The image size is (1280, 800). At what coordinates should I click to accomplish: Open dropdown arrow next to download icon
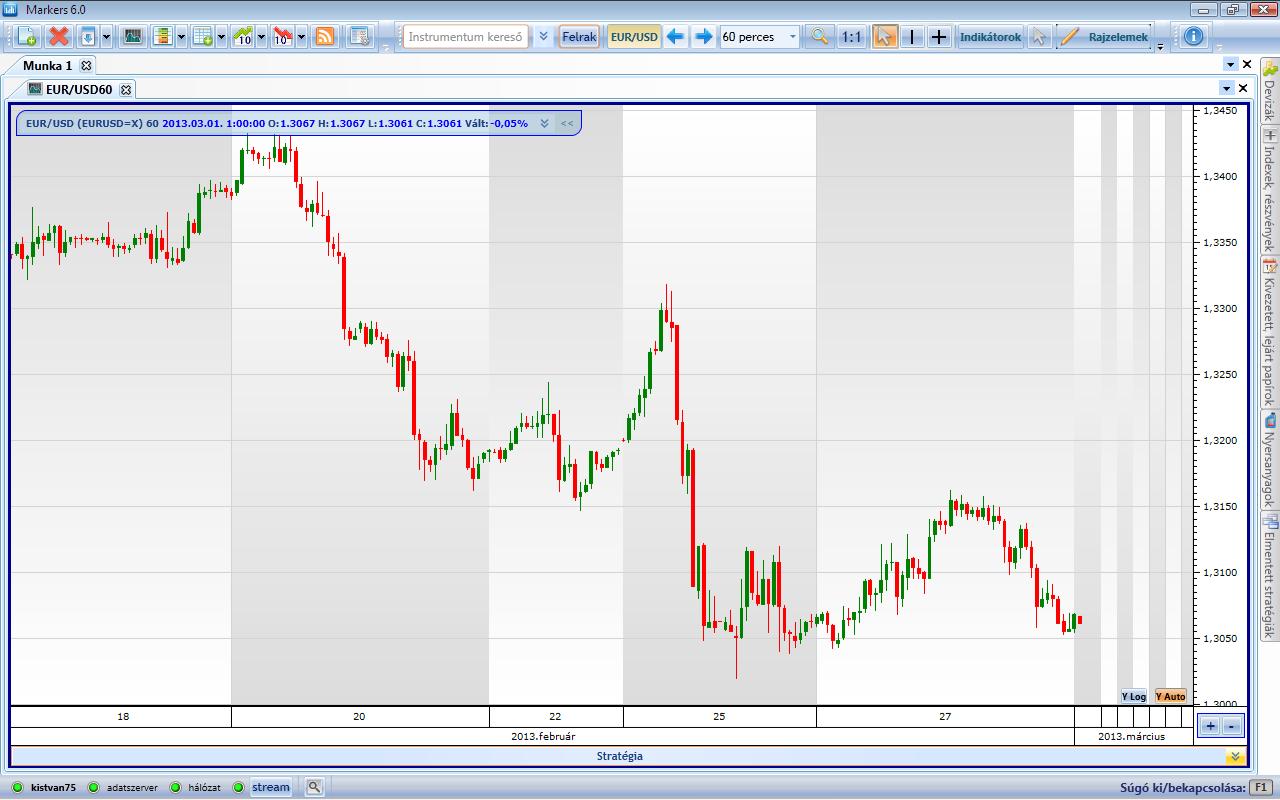point(106,37)
